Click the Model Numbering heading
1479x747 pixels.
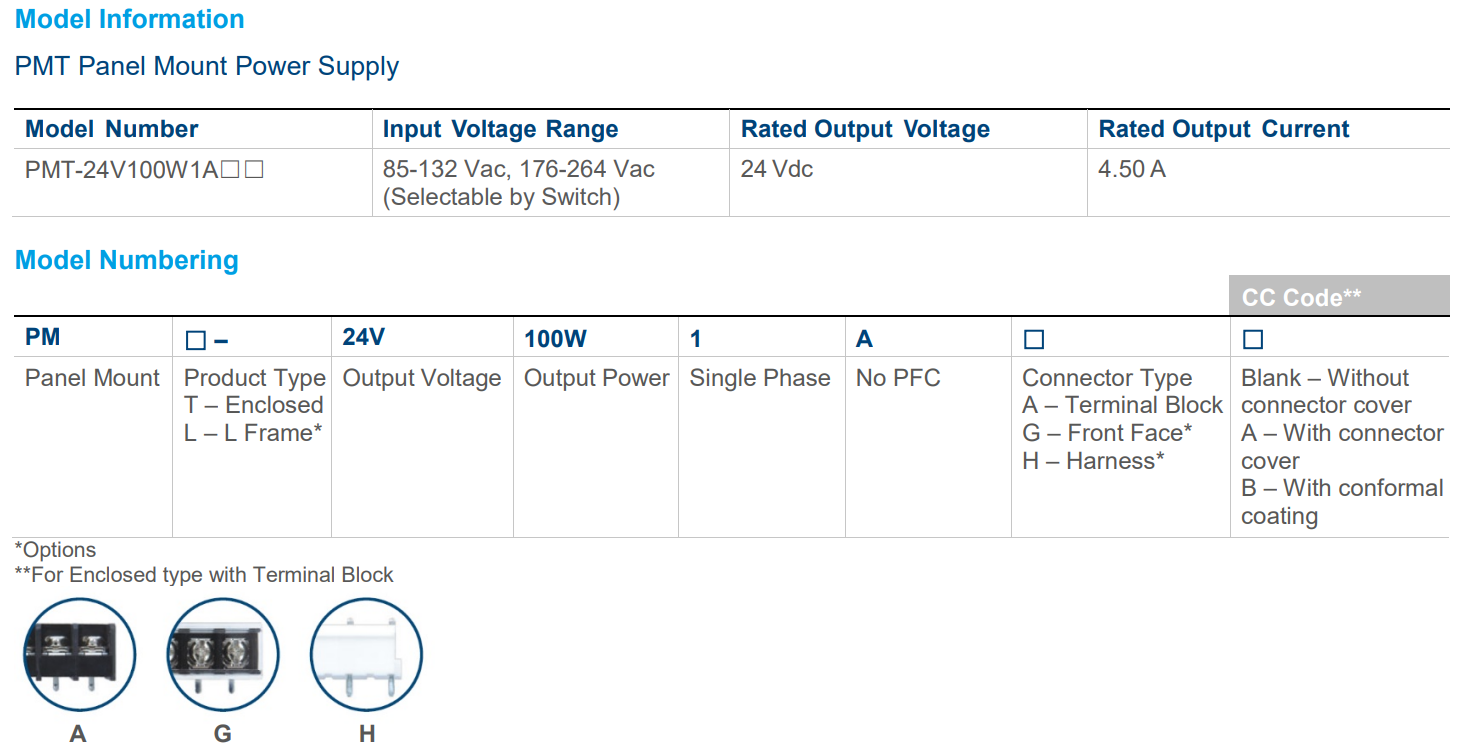click(x=127, y=260)
